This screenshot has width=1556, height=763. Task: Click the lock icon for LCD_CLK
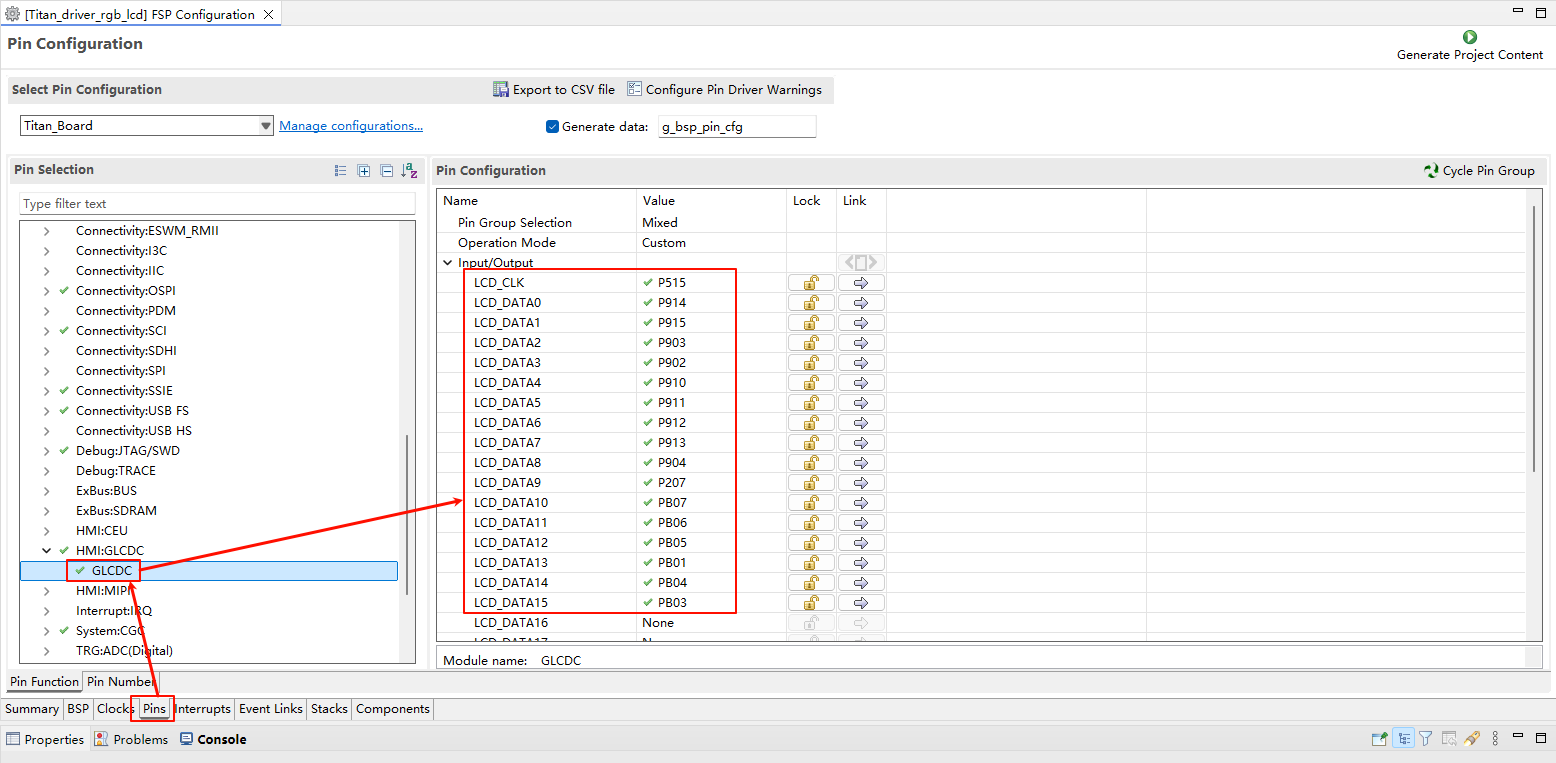click(811, 283)
